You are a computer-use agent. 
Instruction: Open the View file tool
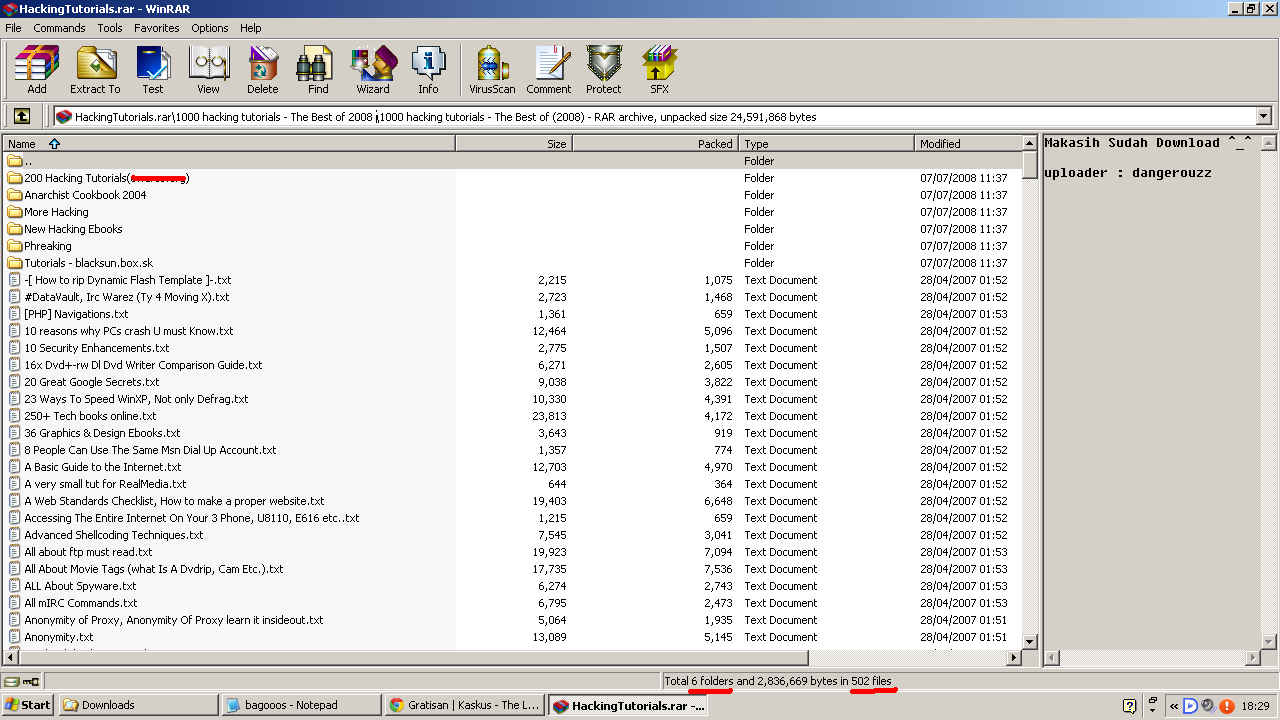click(x=208, y=70)
